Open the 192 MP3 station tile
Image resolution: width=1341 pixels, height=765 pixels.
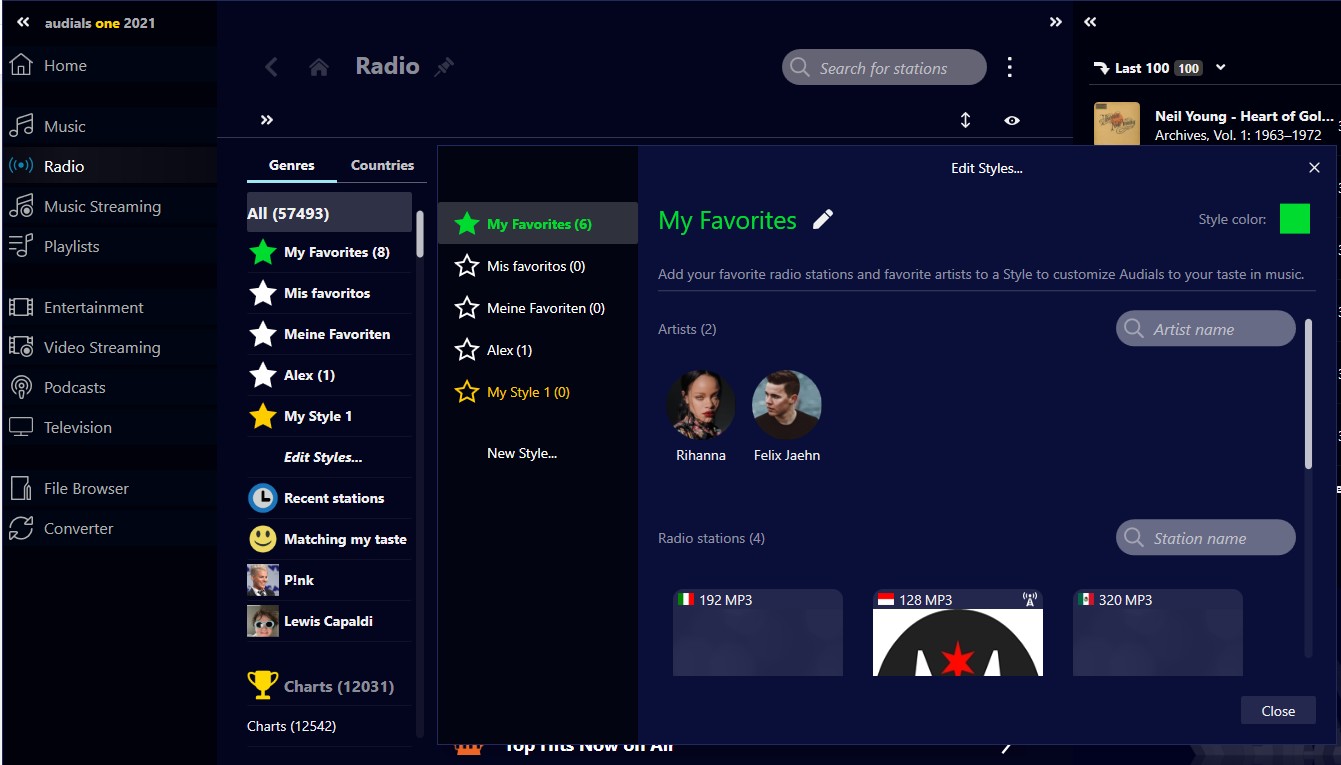[x=758, y=632]
